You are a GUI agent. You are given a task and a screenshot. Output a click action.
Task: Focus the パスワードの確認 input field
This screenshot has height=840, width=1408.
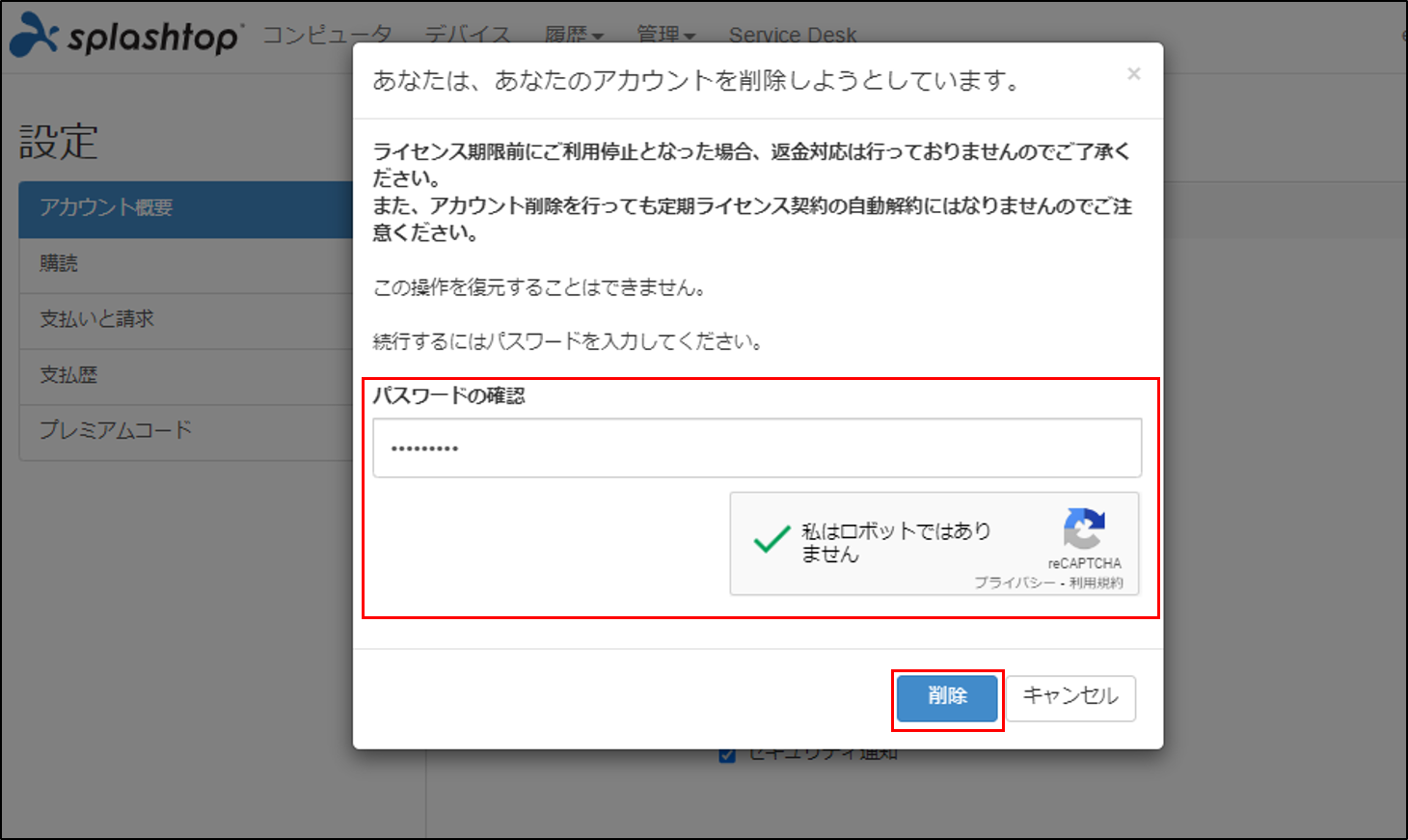[757, 447]
